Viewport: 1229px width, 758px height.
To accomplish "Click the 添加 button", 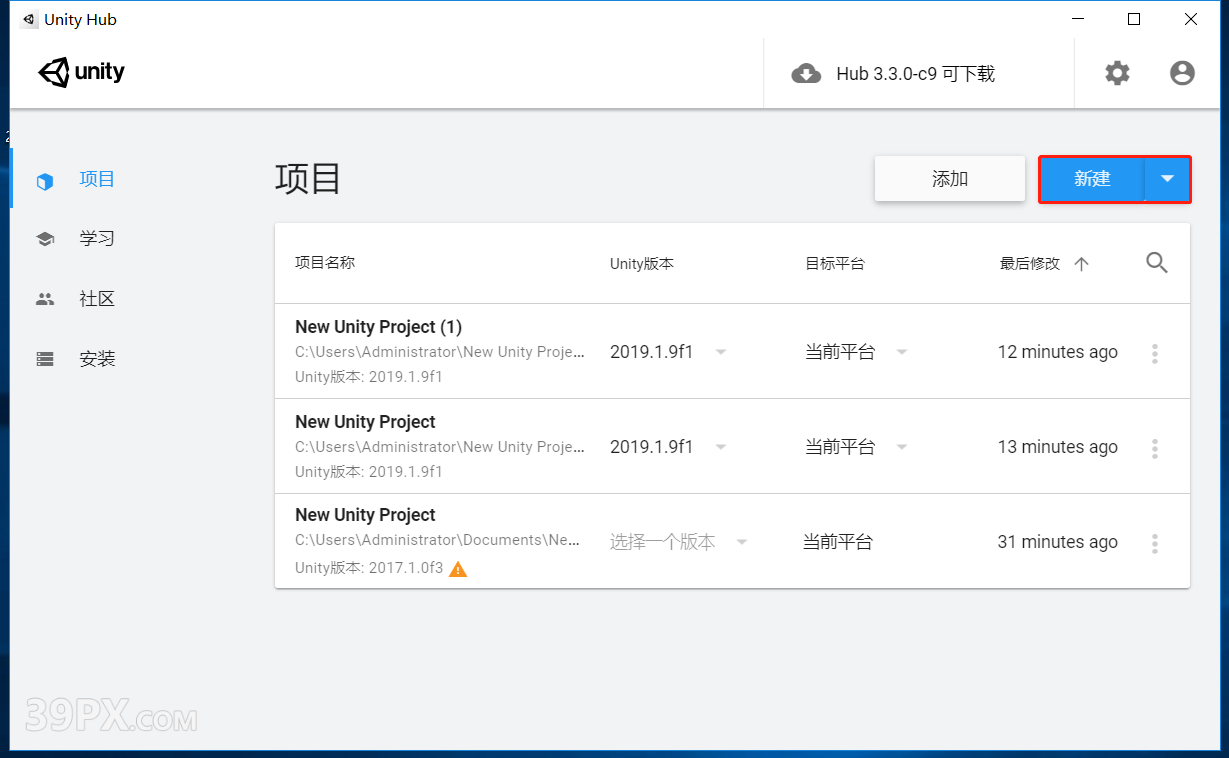I will click(x=950, y=179).
